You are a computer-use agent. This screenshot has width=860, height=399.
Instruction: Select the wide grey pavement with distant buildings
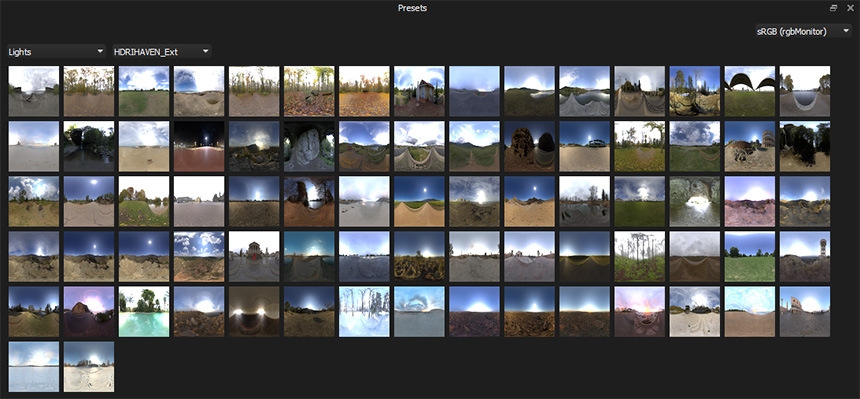199,201
